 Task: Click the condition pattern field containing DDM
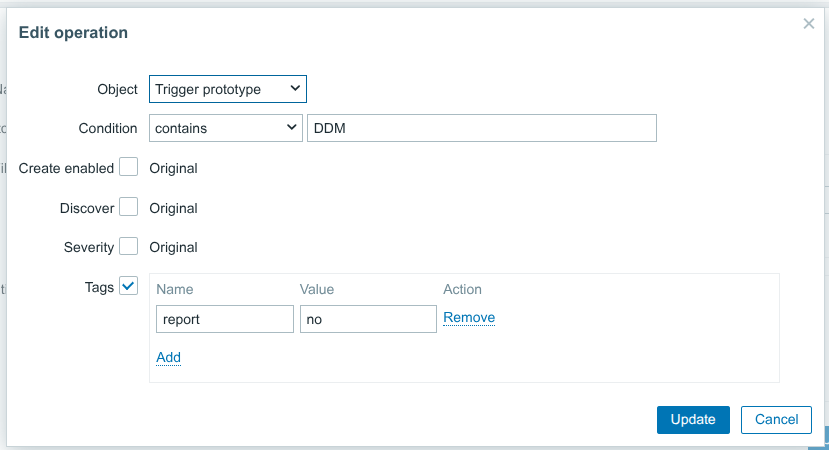(481, 128)
